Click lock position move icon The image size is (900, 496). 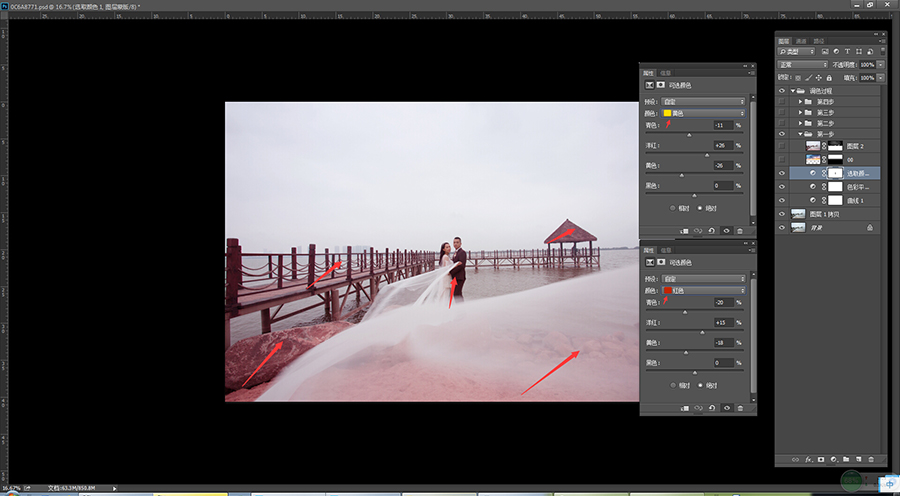point(818,78)
